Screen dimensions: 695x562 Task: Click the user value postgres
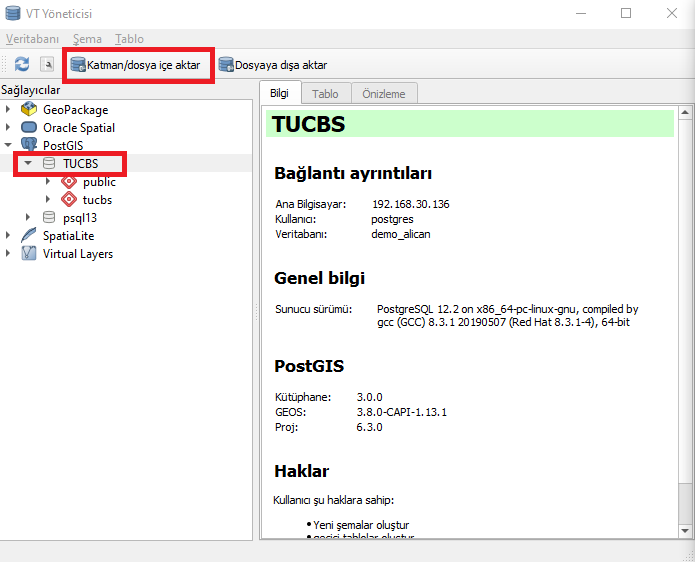(392, 219)
